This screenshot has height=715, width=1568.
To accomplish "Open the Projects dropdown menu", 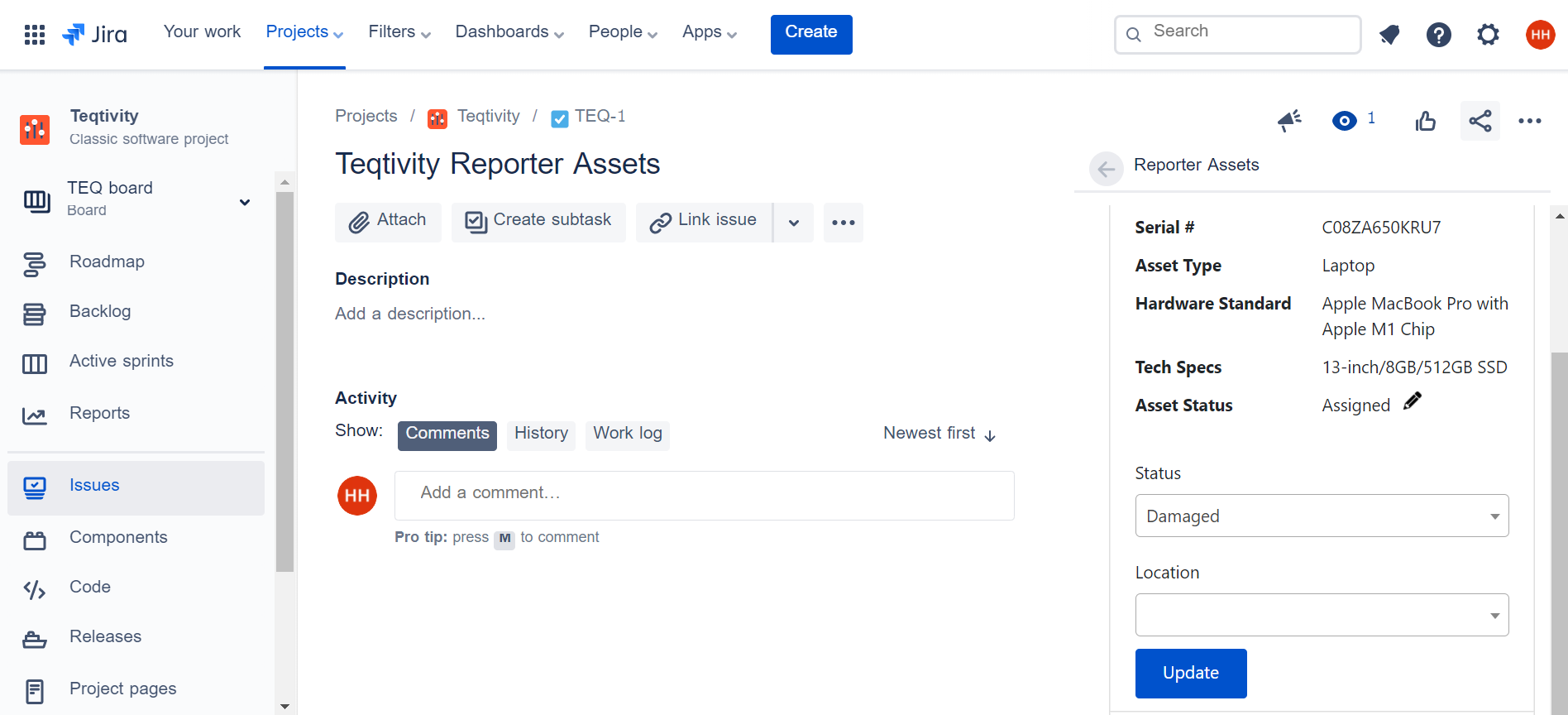I will 304,33.
